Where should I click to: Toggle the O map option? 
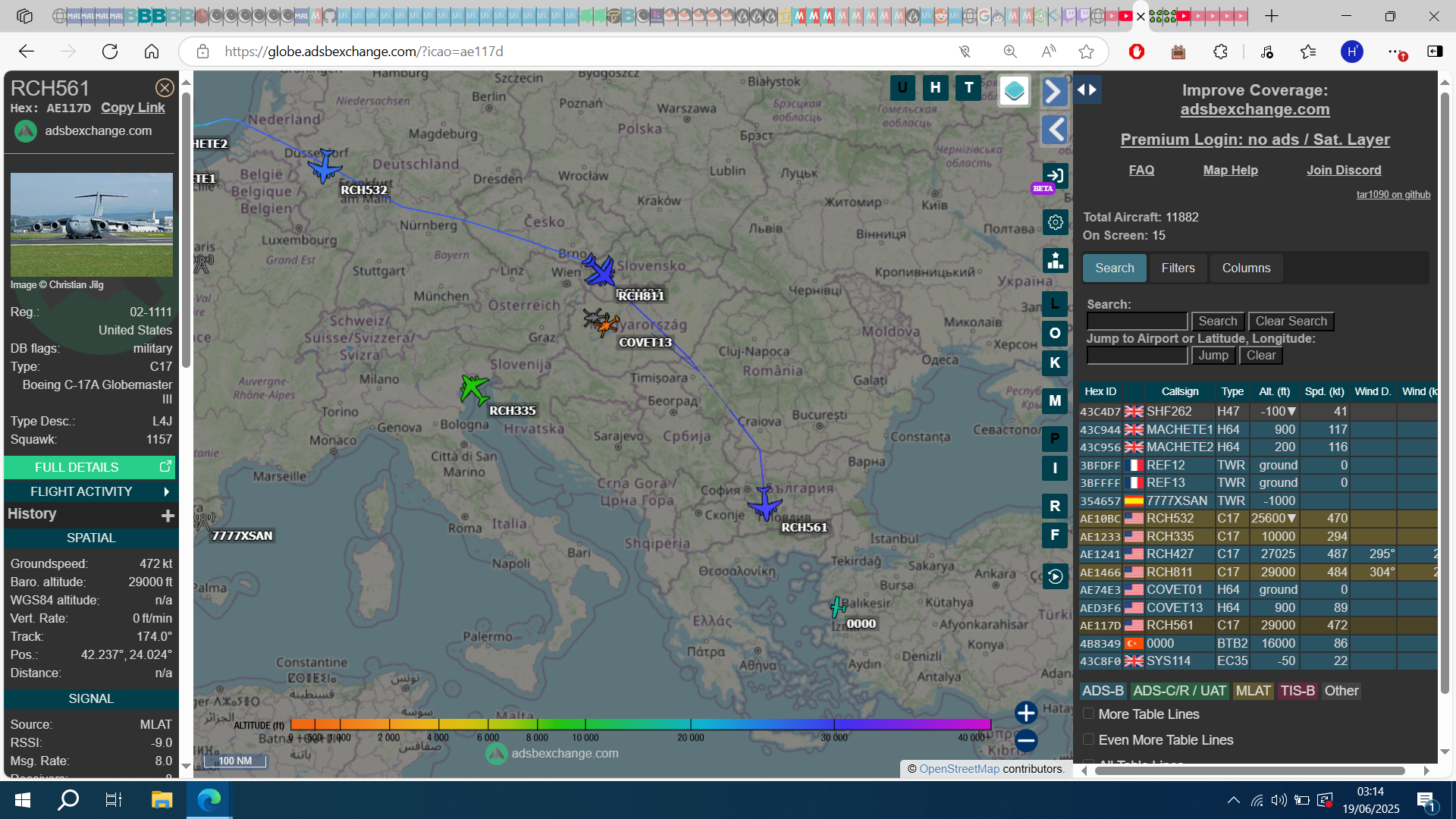coord(1055,334)
